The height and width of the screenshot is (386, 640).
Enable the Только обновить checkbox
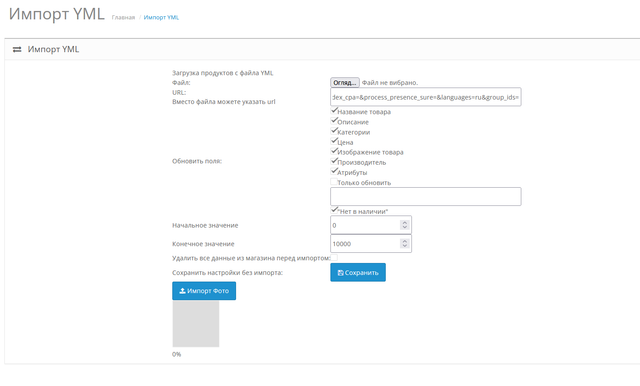tap(334, 181)
